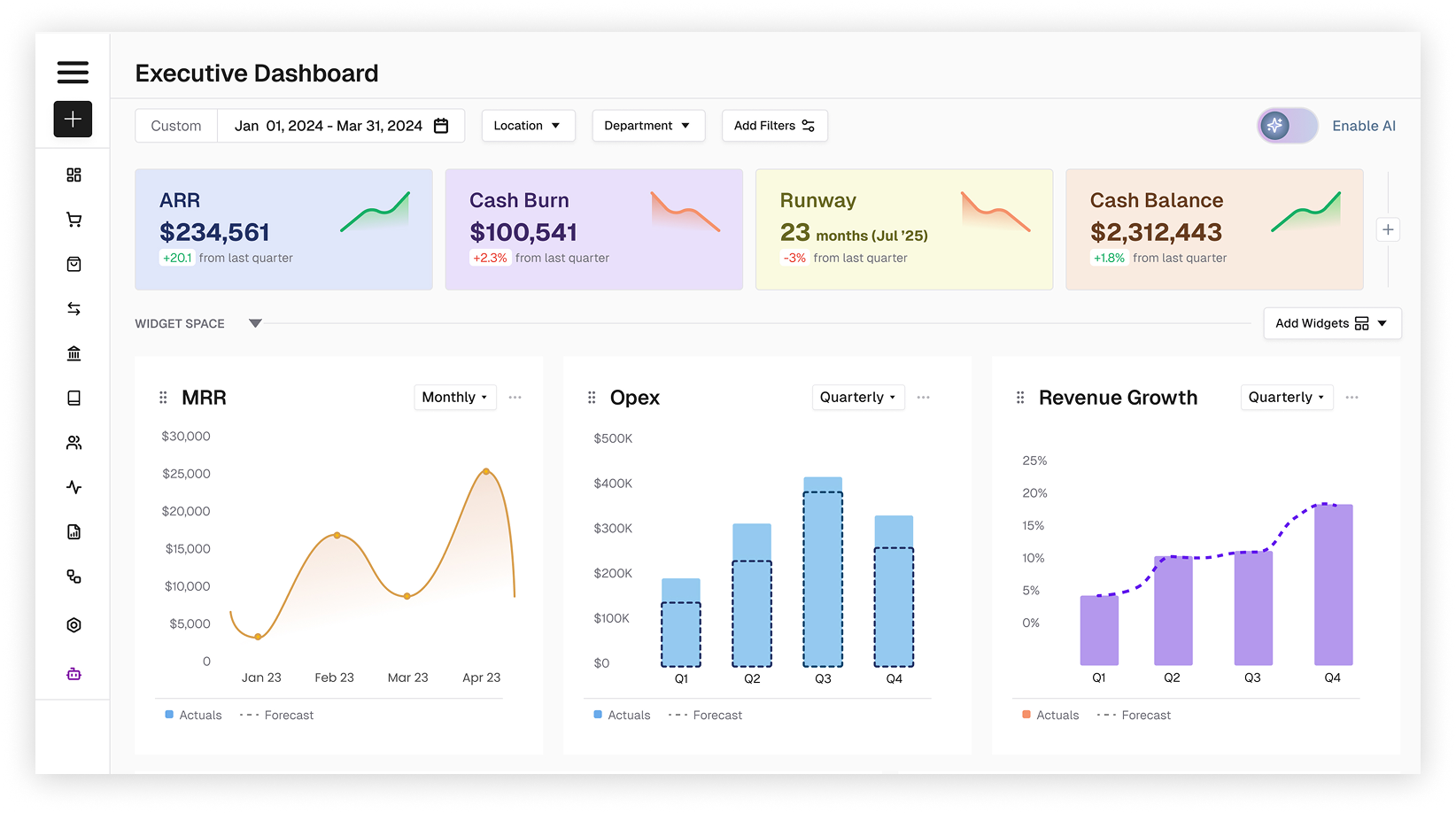Click the transfer arrows sidebar icon

point(74,309)
